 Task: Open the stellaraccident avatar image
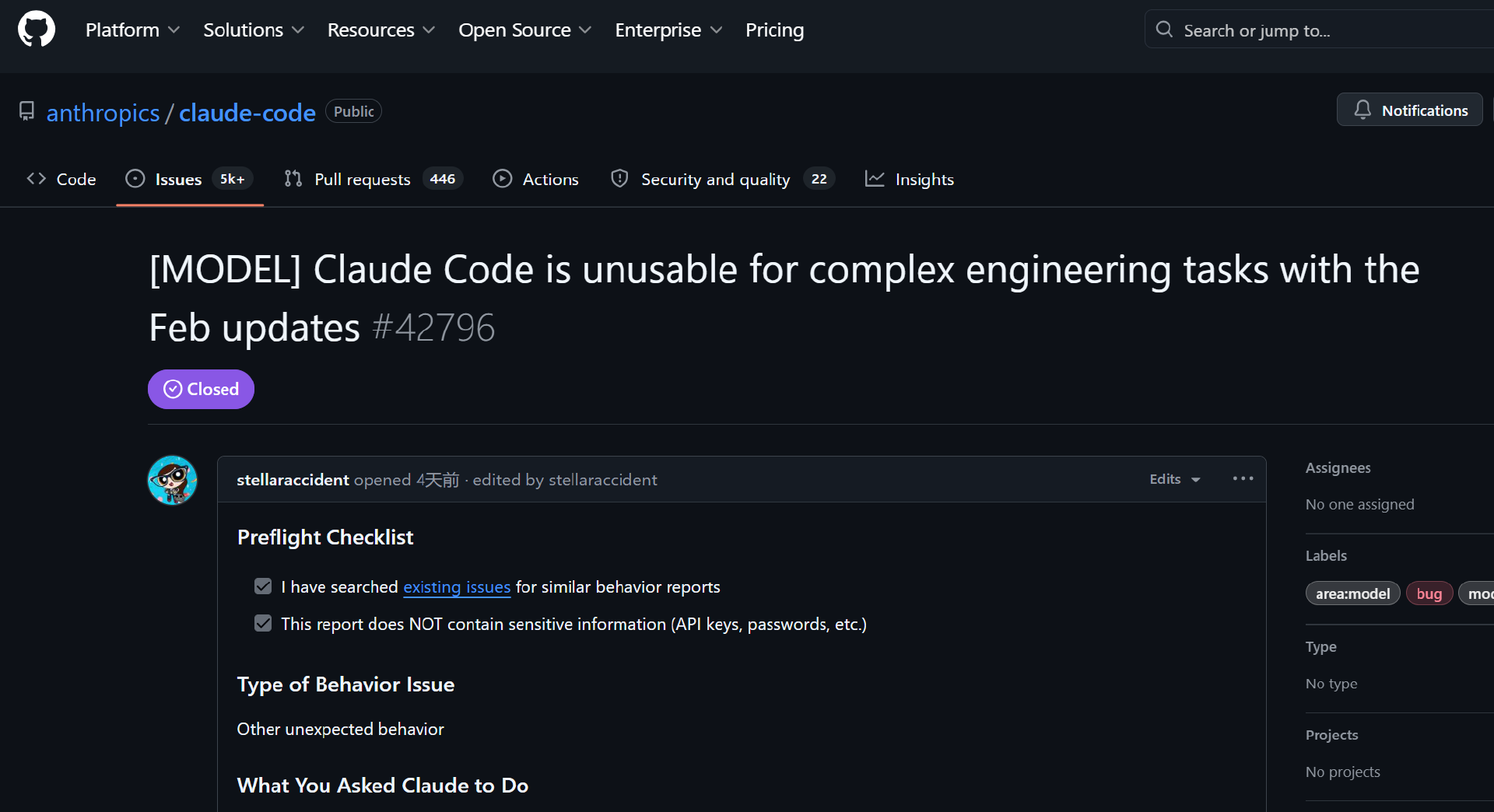coord(173,480)
